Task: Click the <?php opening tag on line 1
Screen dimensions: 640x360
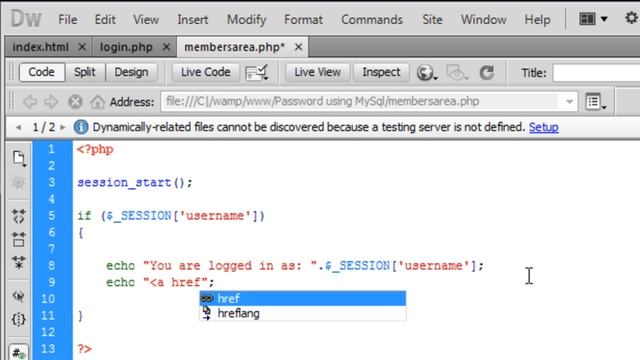Action: point(95,149)
